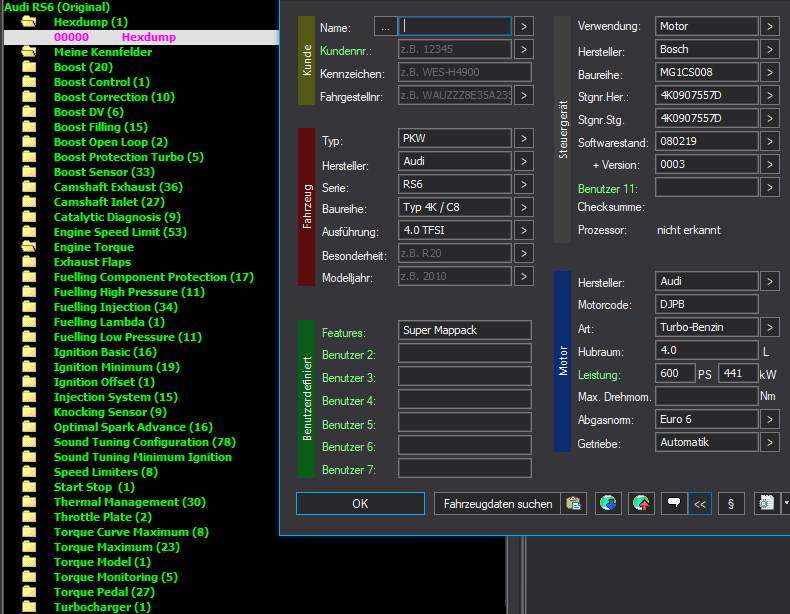Click the notepad settings icon at bottom right
The height and width of the screenshot is (614, 790).
tap(767, 503)
